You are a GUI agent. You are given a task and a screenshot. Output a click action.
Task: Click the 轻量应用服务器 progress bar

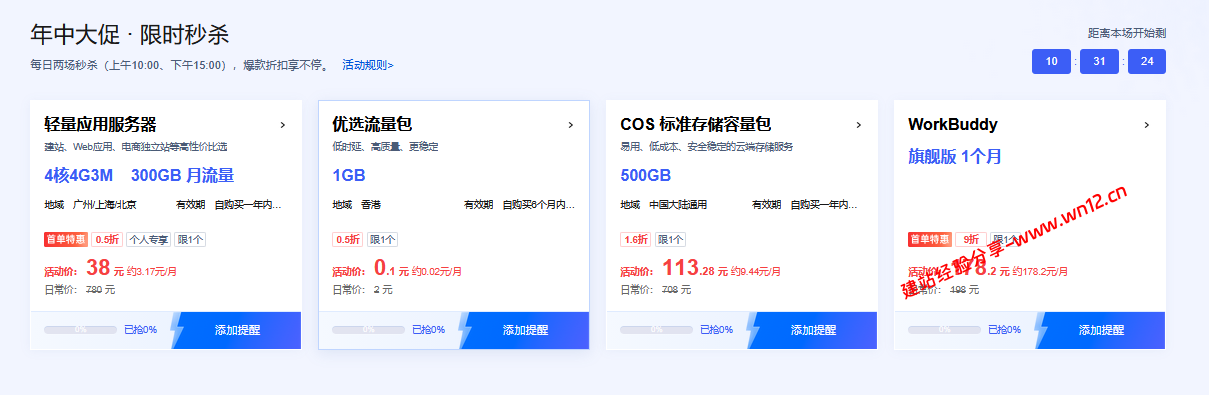coord(80,329)
